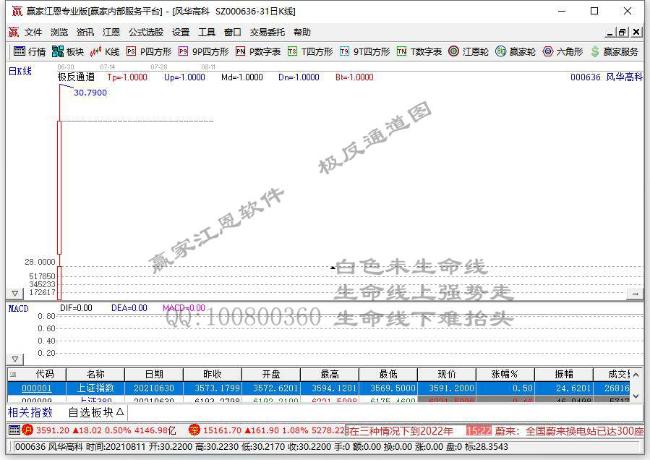Open the 设置 menu
650x460 pixels.
[x=181, y=32]
